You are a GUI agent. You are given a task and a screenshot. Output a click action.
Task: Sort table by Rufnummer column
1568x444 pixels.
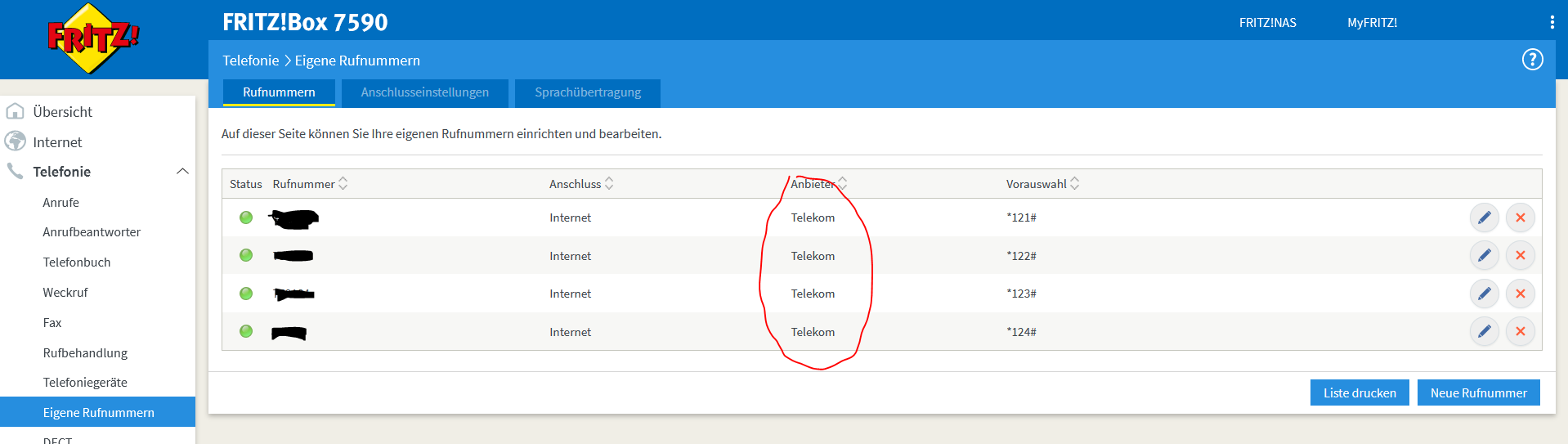310,184
